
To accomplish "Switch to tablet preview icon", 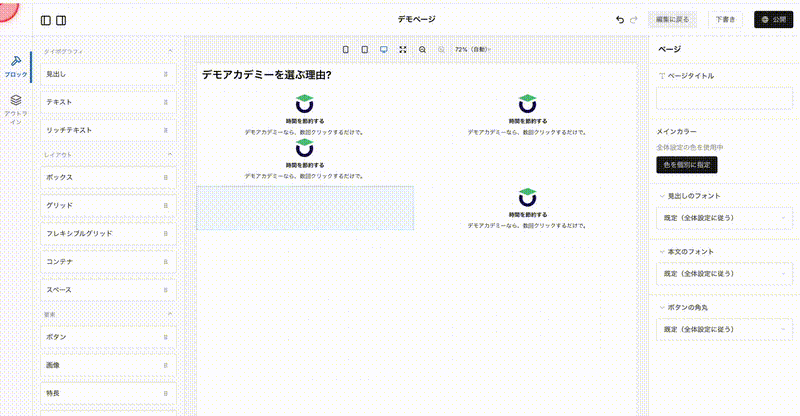I will click(x=364, y=50).
